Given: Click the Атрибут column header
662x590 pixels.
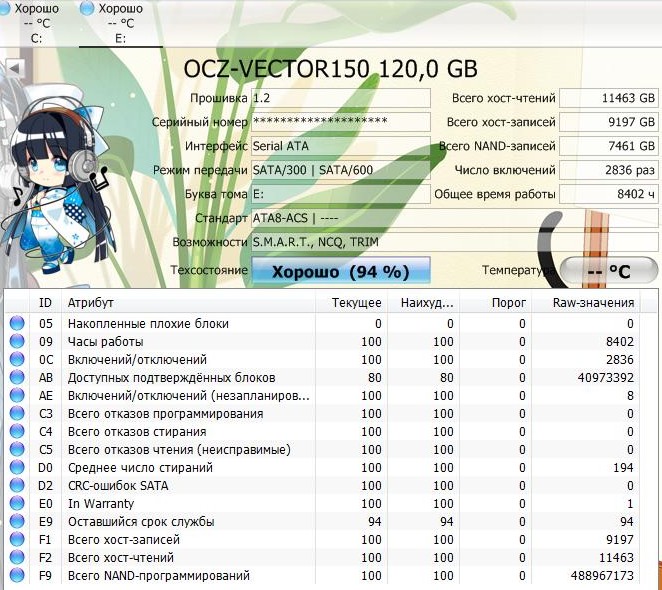Looking at the screenshot, I should (x=188, y=302).
